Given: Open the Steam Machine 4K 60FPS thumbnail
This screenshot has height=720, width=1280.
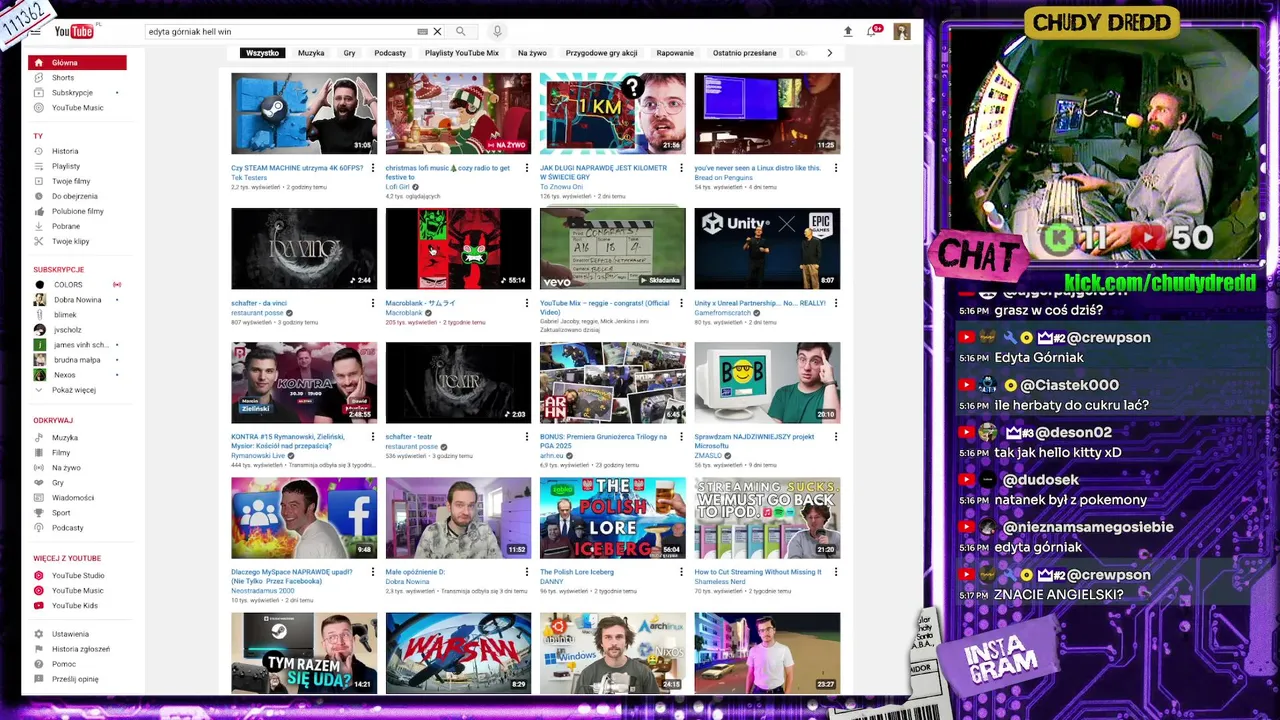Looking at the screenshot, I should pyautogui.click(x=304, y=113).
